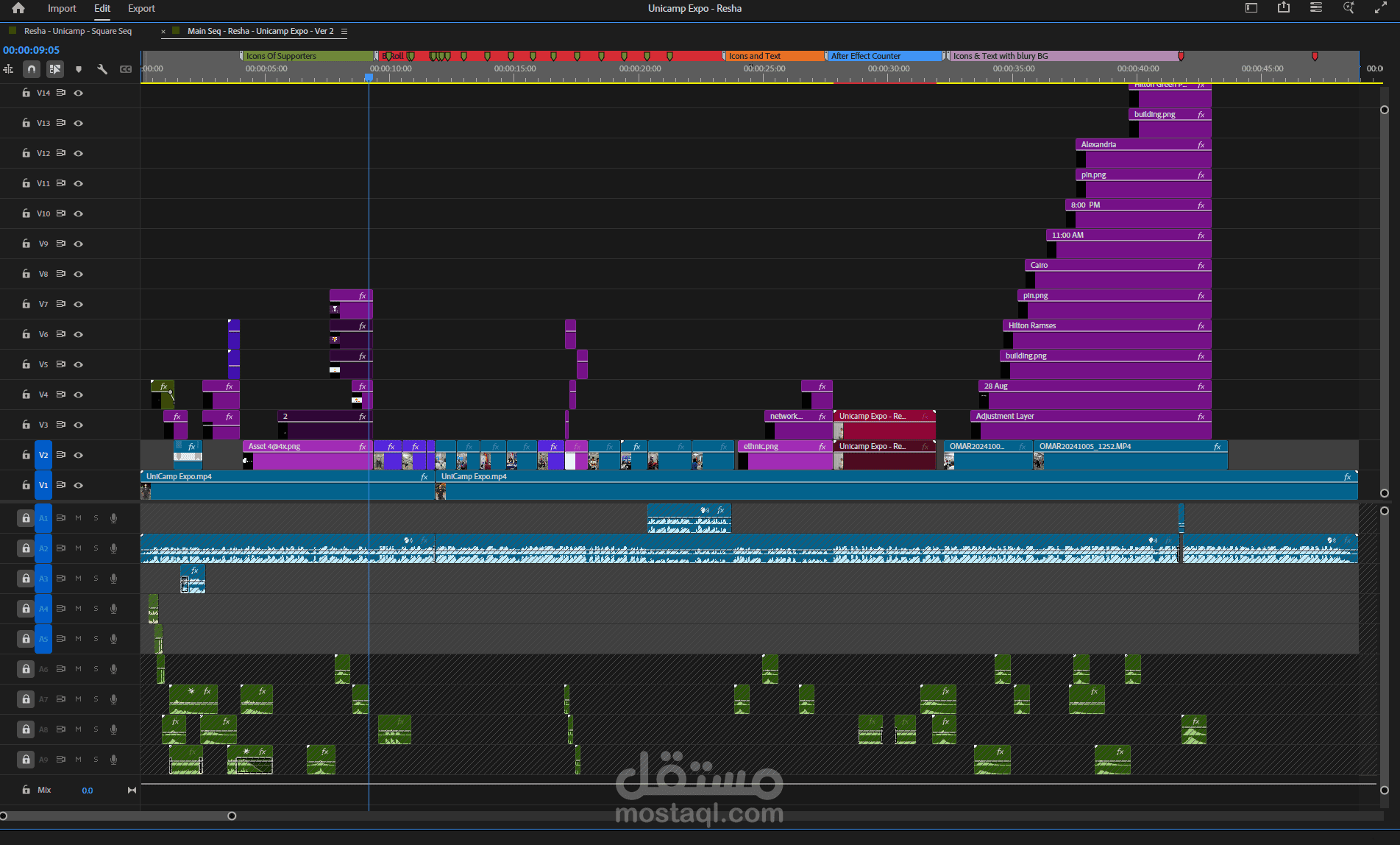This screenshot has height=845, width=1400.
Task: Toggle lock on track V9
Action: (26, 244)
